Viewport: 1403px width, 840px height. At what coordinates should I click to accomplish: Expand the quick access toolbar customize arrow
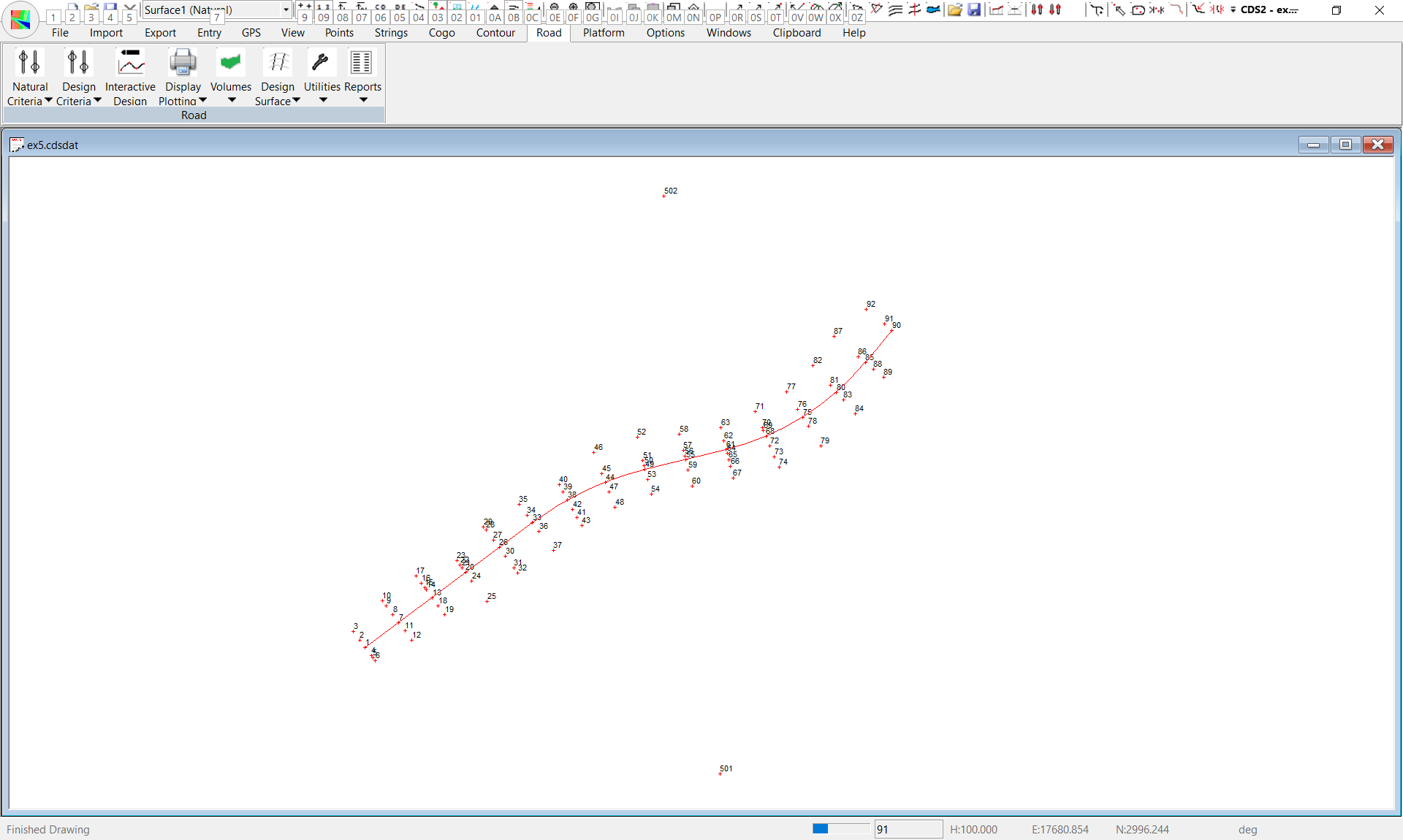[x=1233, y=9]
